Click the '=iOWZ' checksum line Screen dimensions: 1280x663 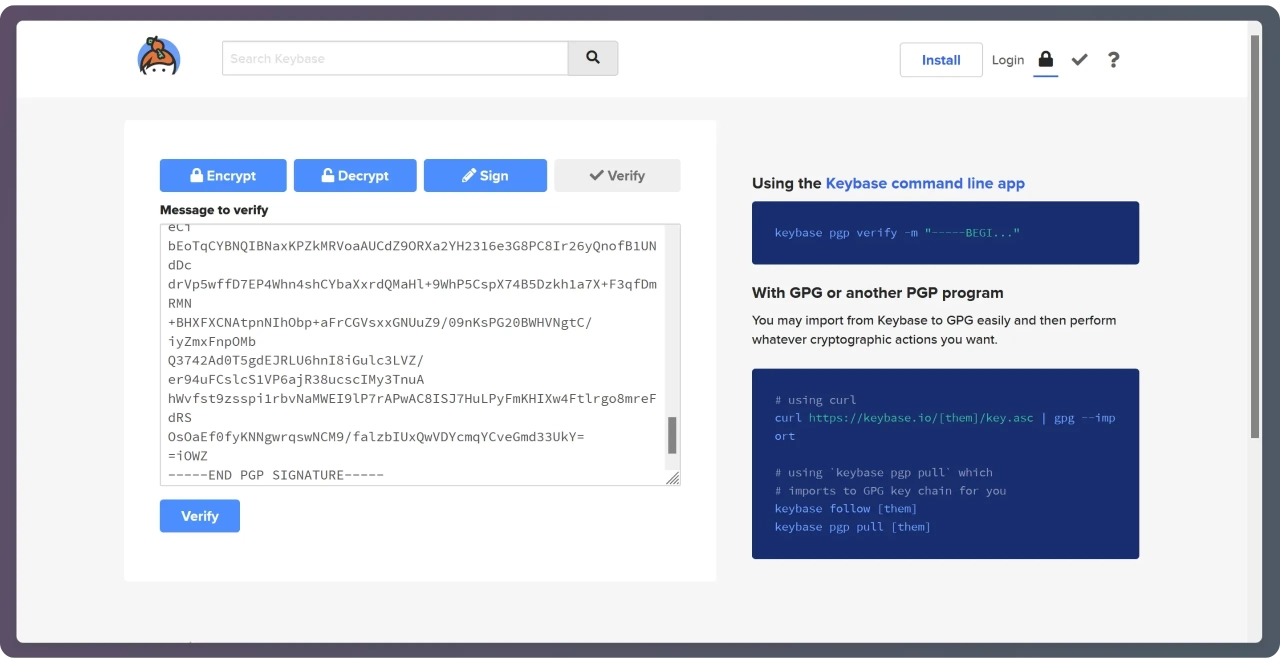(x=188, y=456)
